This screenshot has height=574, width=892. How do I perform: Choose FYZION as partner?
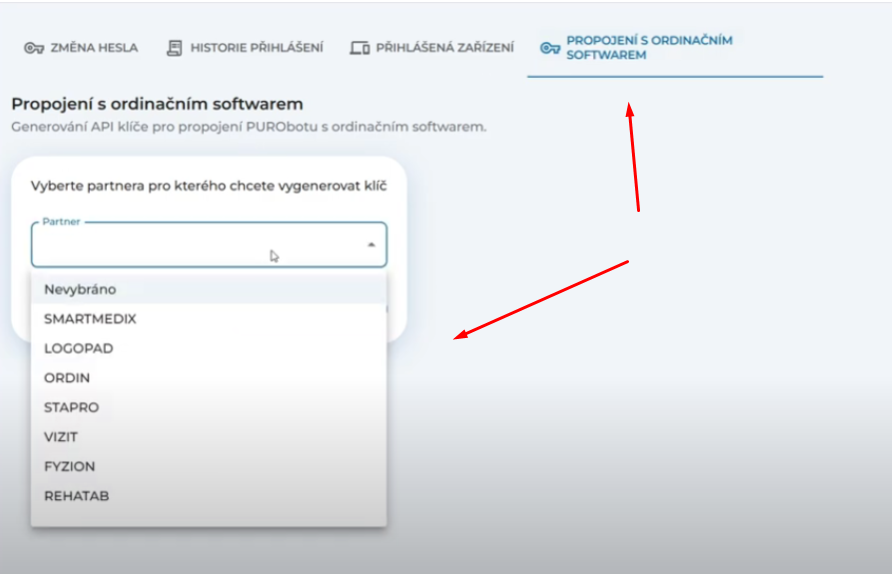(x=209, y=466)
